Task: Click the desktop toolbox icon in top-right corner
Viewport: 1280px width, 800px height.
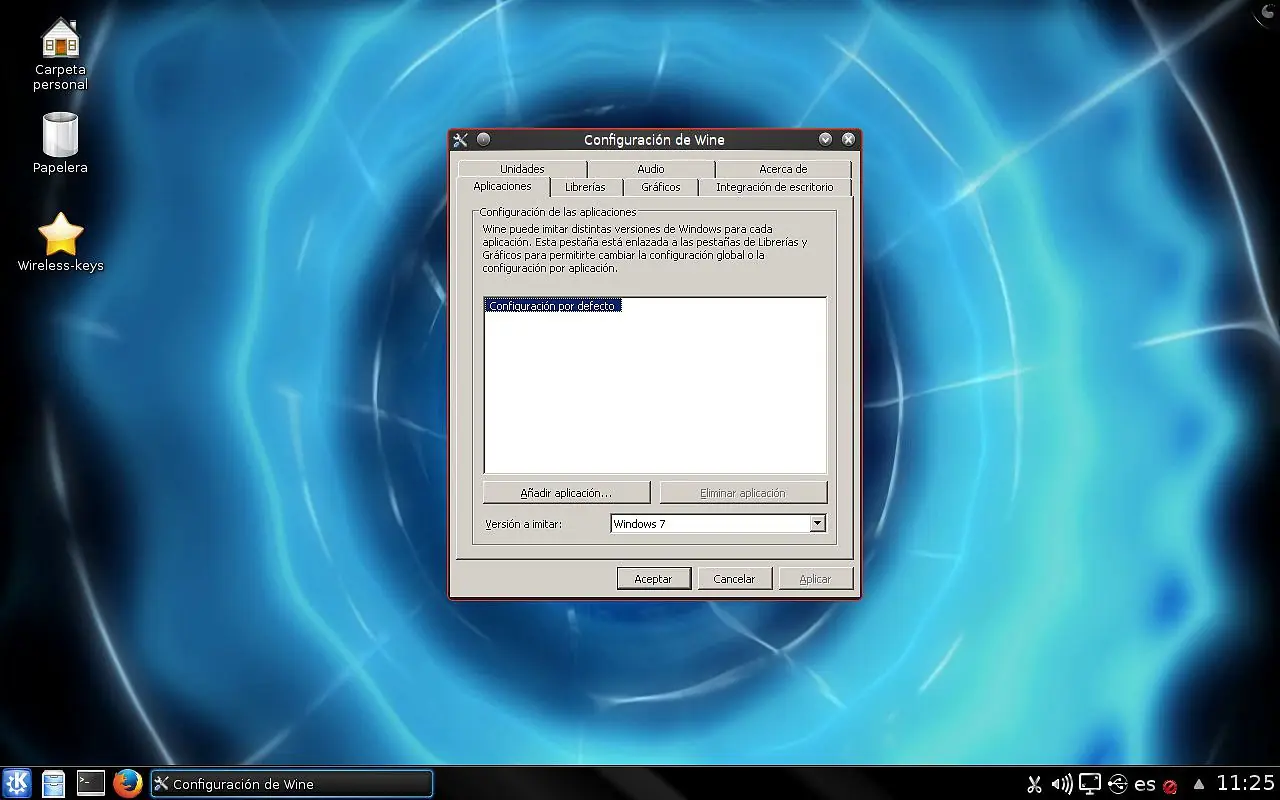Action: click(x=1268, y=10)
